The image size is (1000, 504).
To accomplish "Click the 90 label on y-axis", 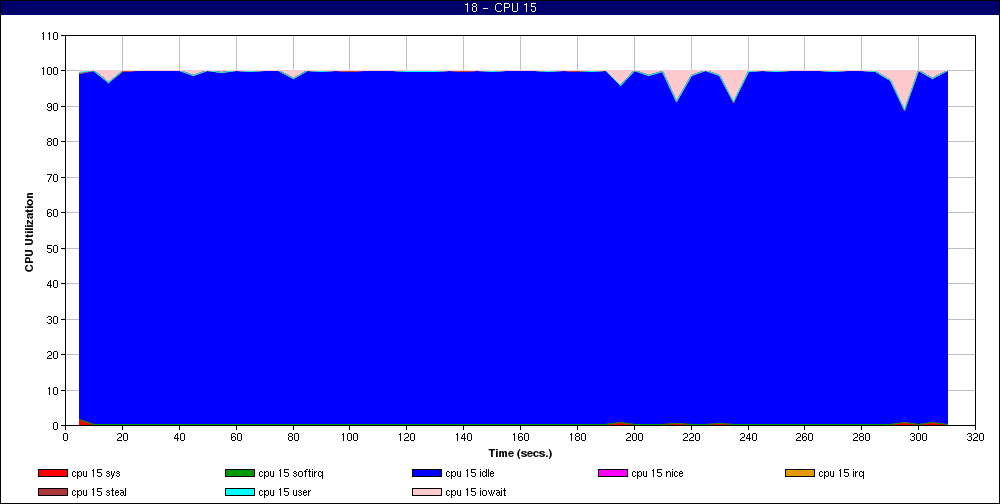I will (x=54, y=107).
